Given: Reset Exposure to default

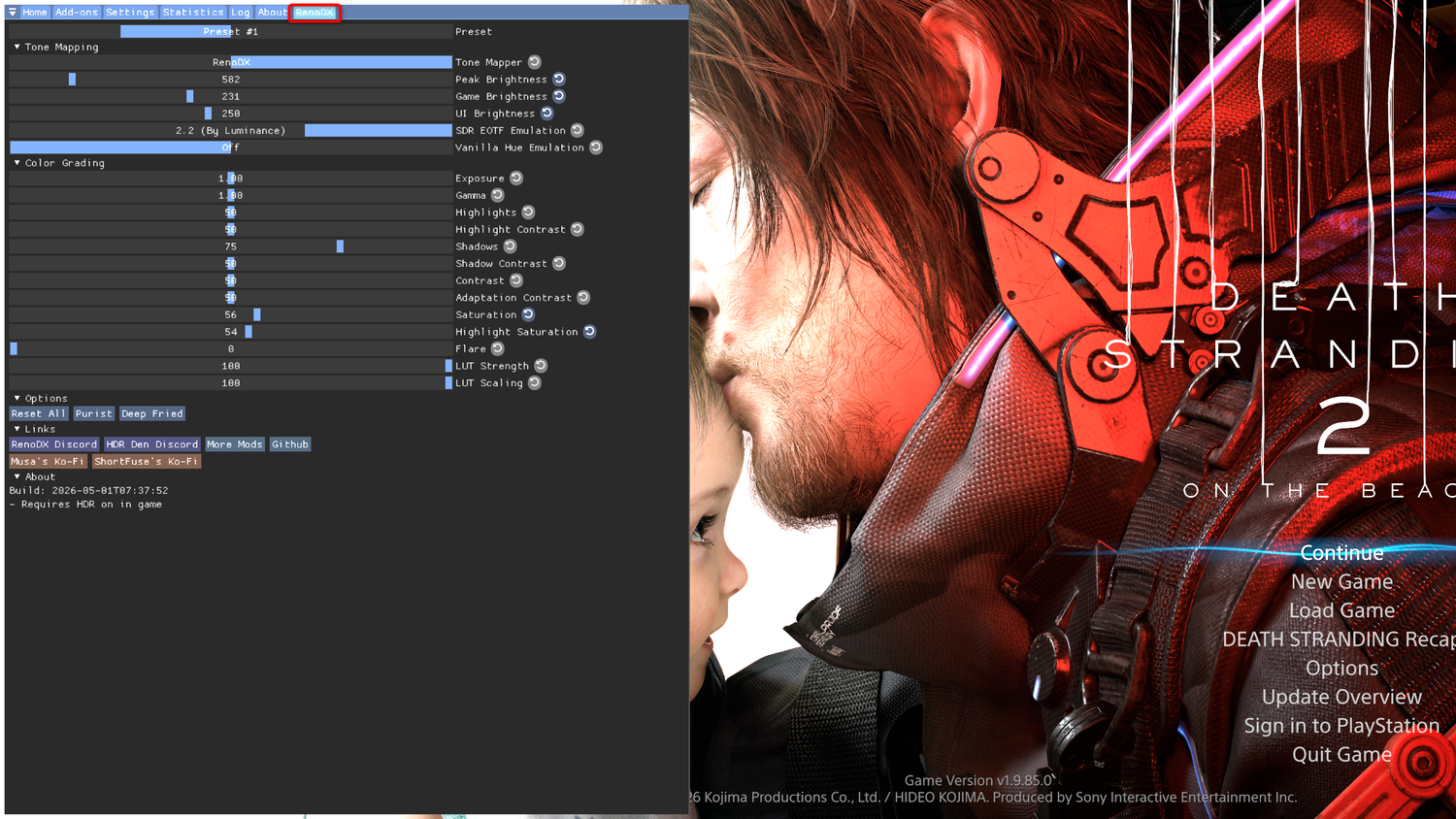Looking at the screenshot, I should pos(516,179).
